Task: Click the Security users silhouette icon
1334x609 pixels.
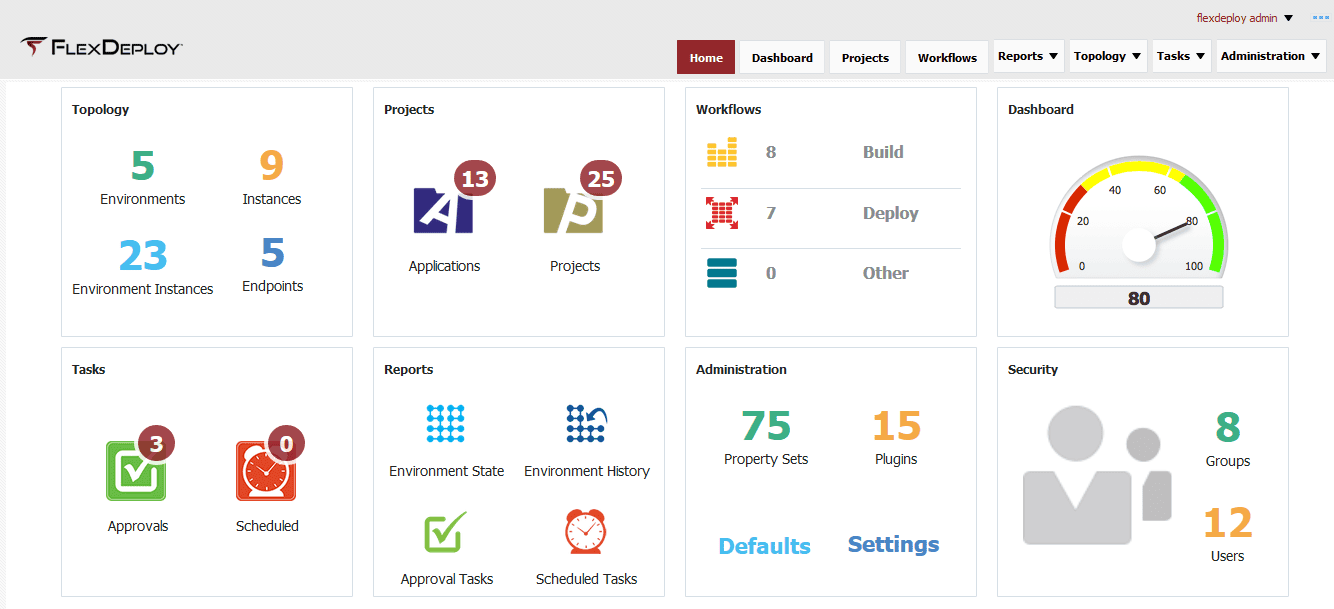Action: pos(1096,476)
